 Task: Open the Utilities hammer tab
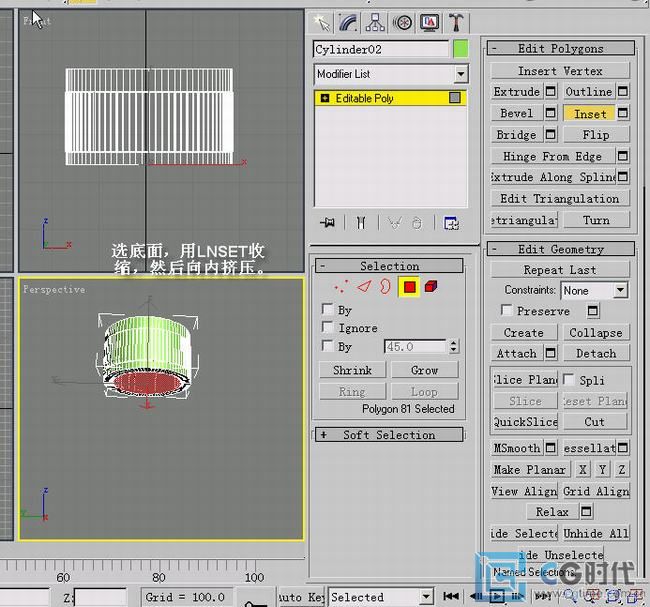(456, 22)
